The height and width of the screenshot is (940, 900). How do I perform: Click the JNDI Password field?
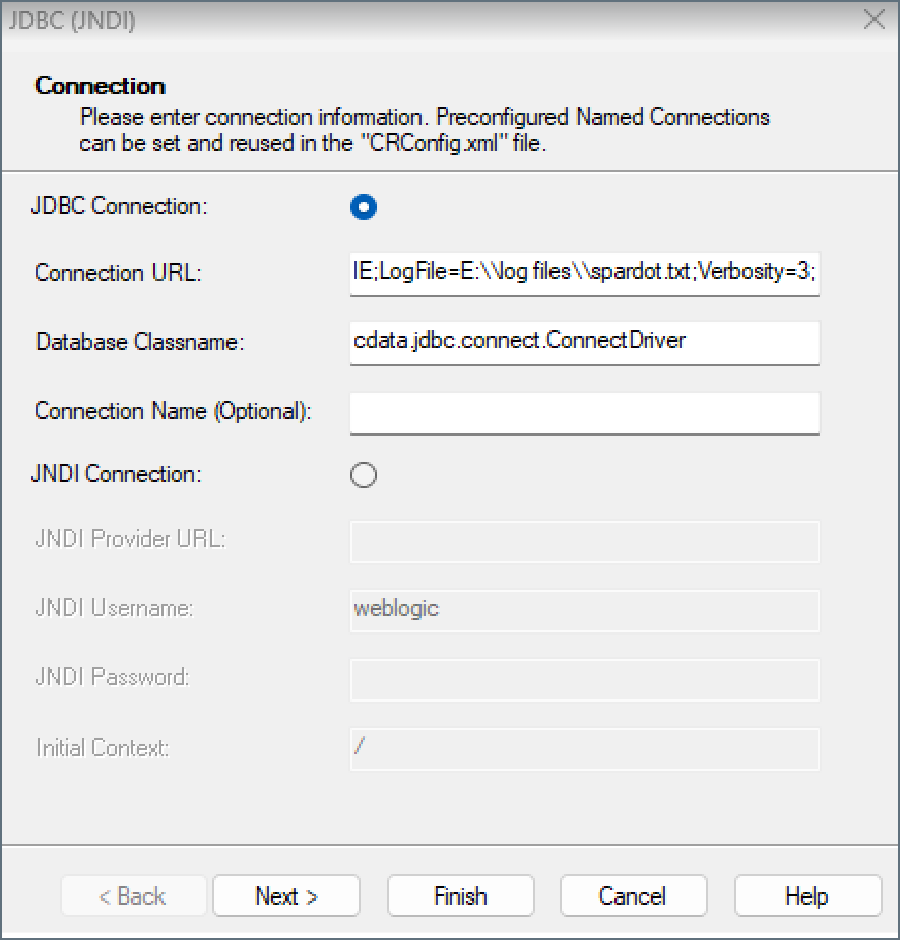[x=584, y=679]
